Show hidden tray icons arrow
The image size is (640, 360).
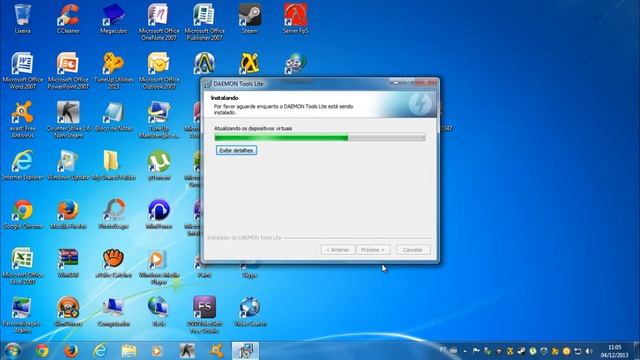(465, 351)
